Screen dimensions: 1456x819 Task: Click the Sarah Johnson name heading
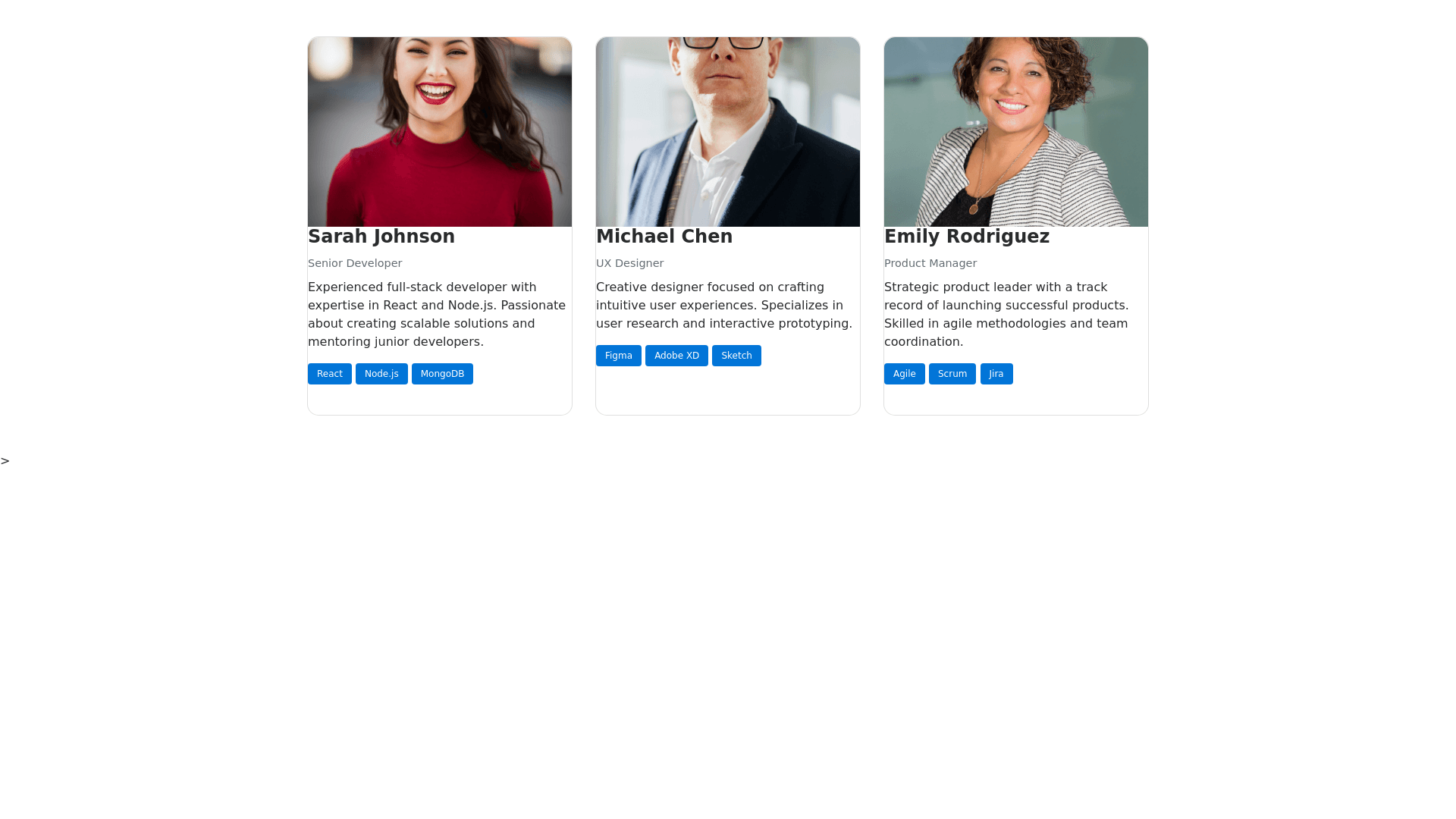pyautogui.click(x=381, y=237)
